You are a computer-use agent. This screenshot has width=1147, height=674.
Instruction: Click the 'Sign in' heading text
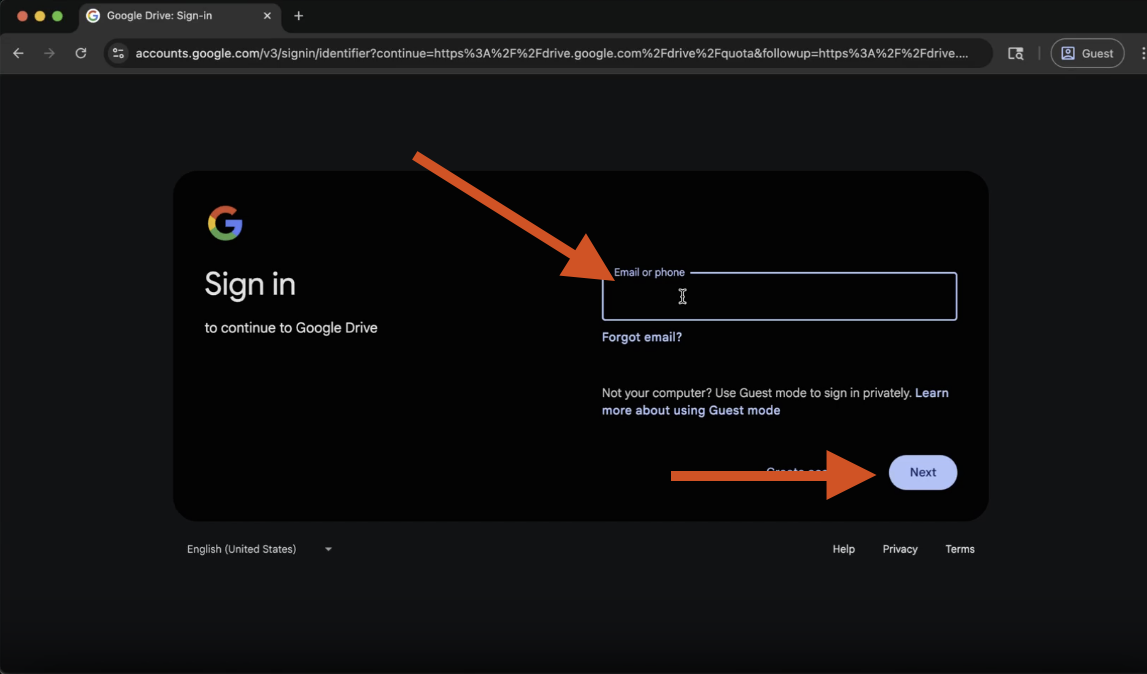pos(250,285)
